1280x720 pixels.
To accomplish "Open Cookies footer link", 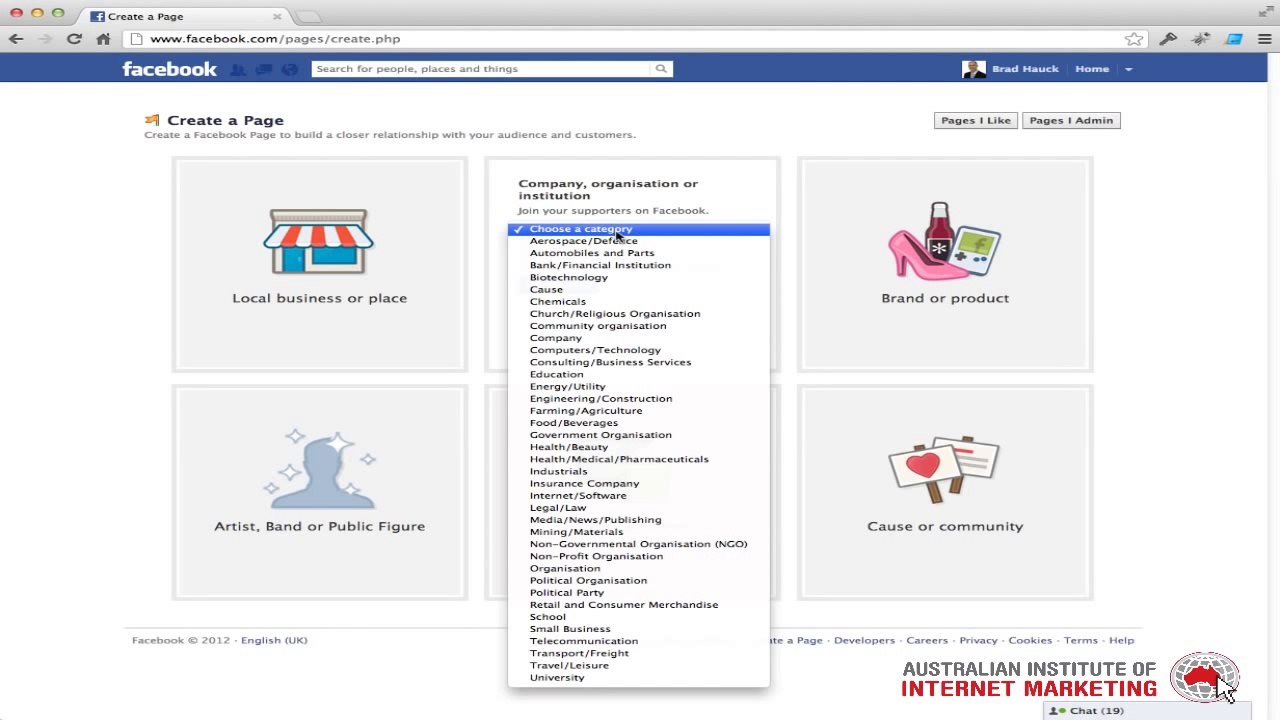I will point(1030,640).
